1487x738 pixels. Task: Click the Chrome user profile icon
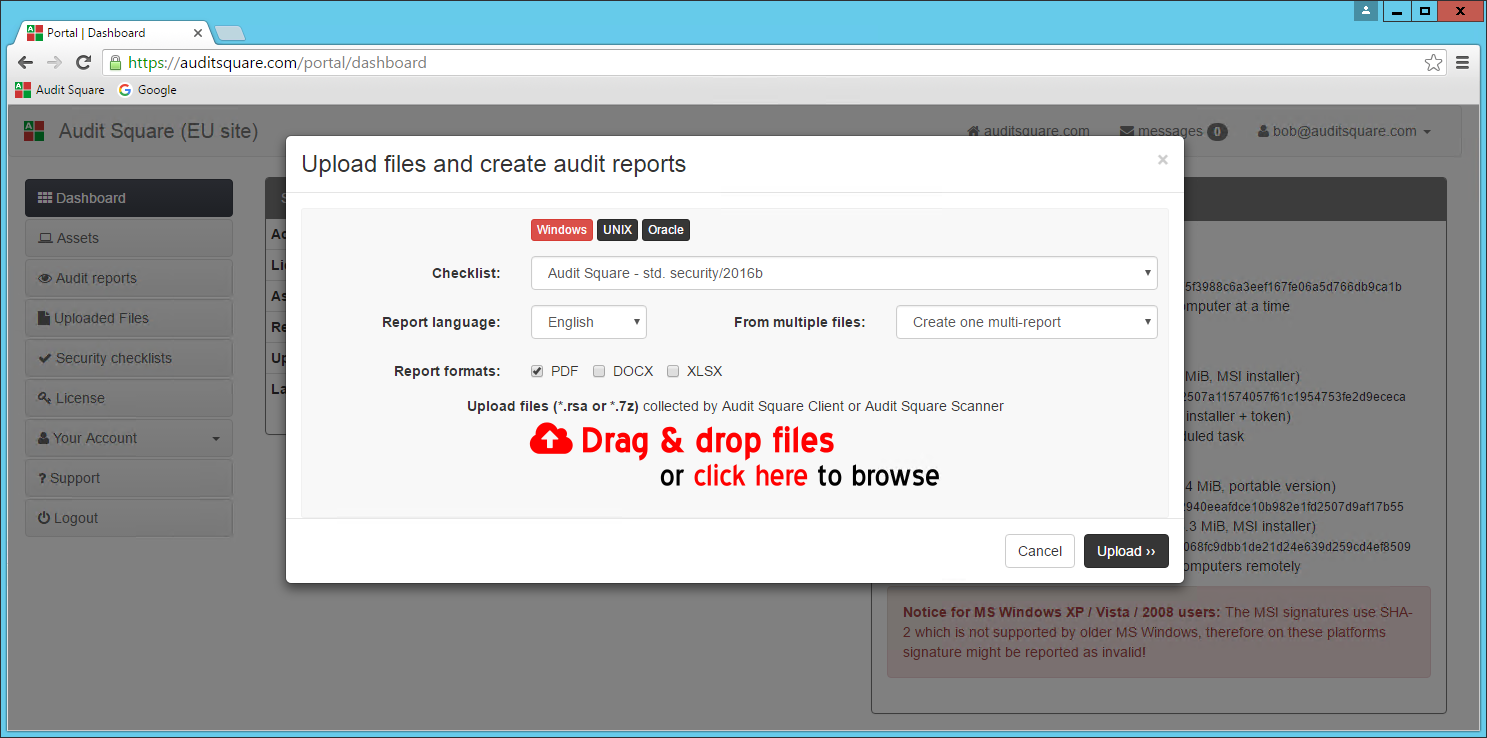[1366, 11]
